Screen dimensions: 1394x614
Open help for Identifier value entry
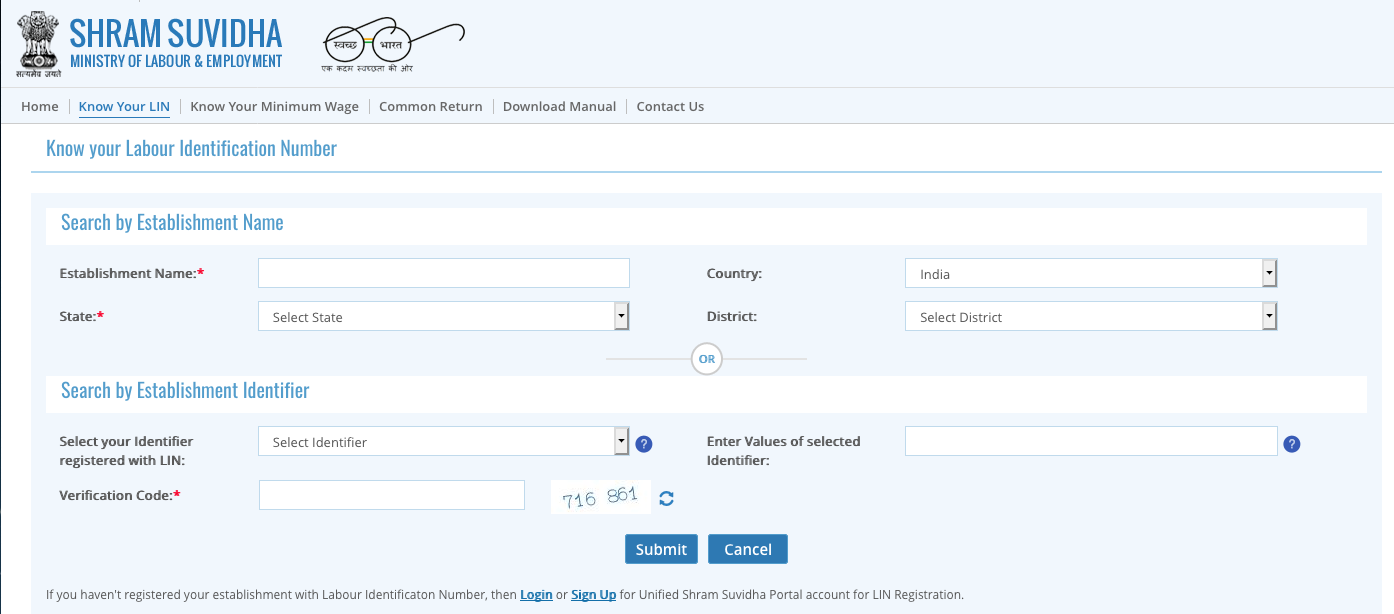click(1291, 443)
